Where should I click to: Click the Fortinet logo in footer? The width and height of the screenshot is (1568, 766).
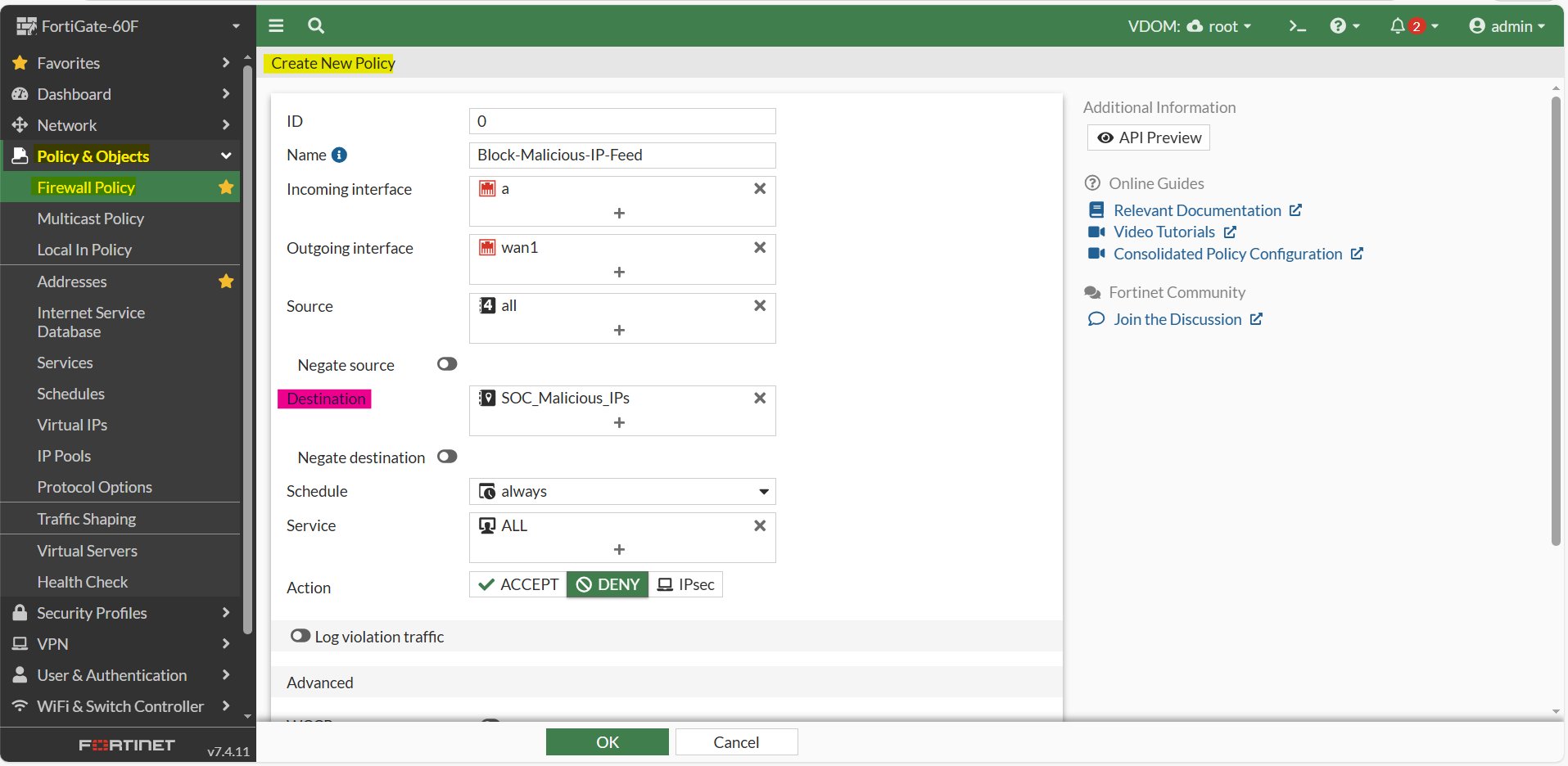click(x=127, y=745)
